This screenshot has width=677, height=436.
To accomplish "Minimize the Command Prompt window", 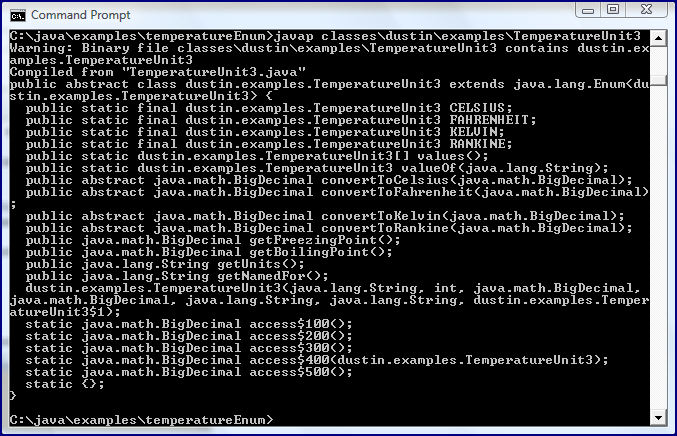I will pos(588,9).
